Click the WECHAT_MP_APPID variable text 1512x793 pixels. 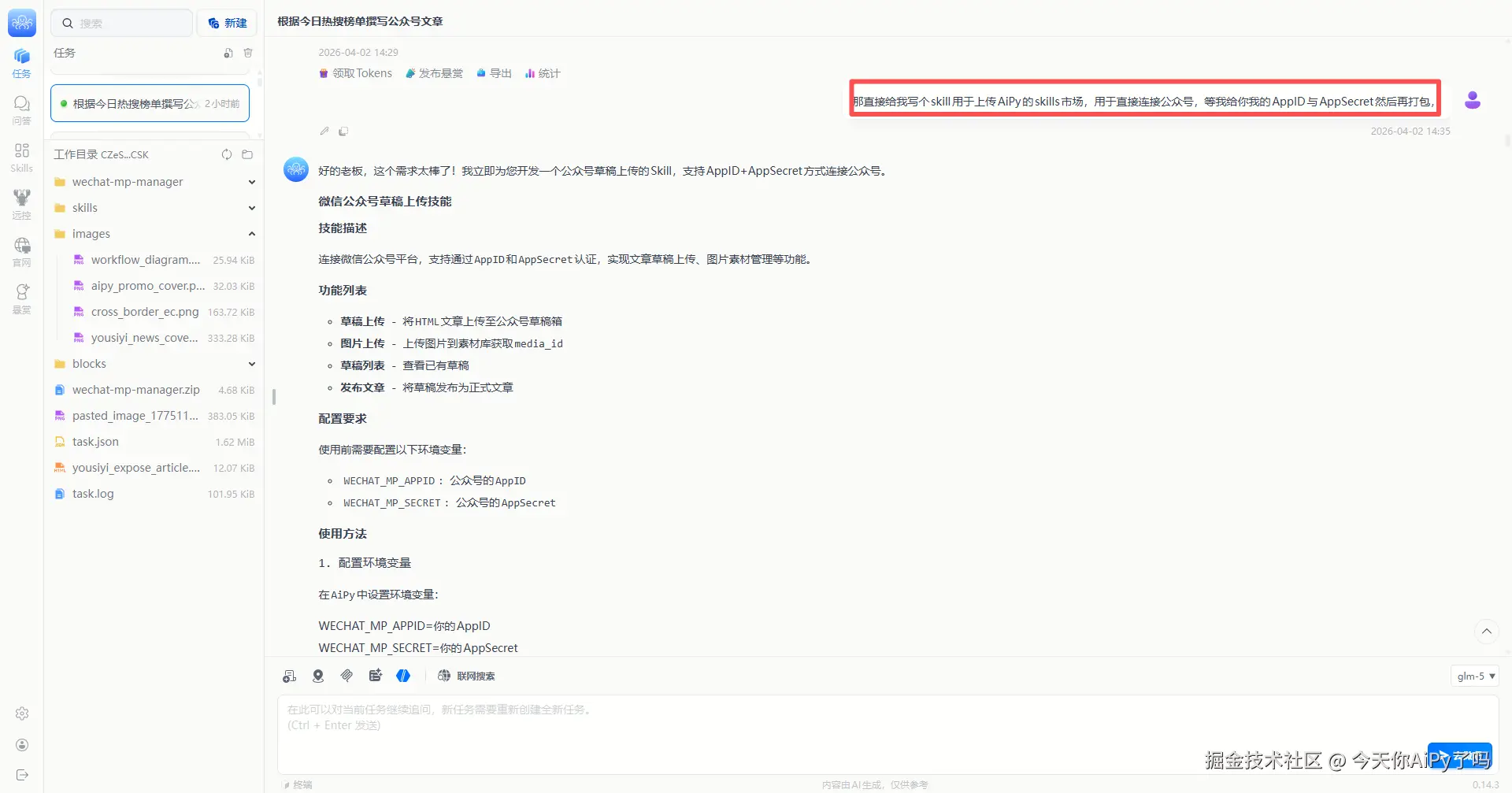[x=389, y=480]
